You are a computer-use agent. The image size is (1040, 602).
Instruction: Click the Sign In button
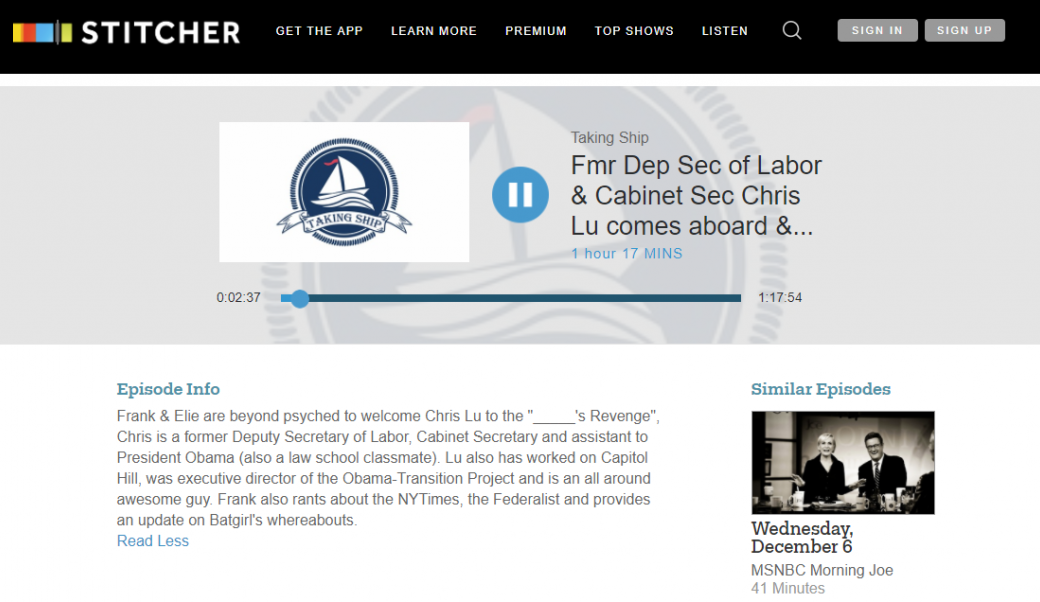coord(878,30)
